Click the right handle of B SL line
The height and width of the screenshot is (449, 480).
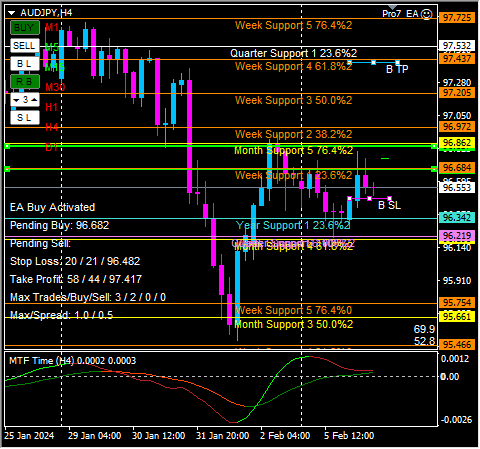[x=389, y=199]
